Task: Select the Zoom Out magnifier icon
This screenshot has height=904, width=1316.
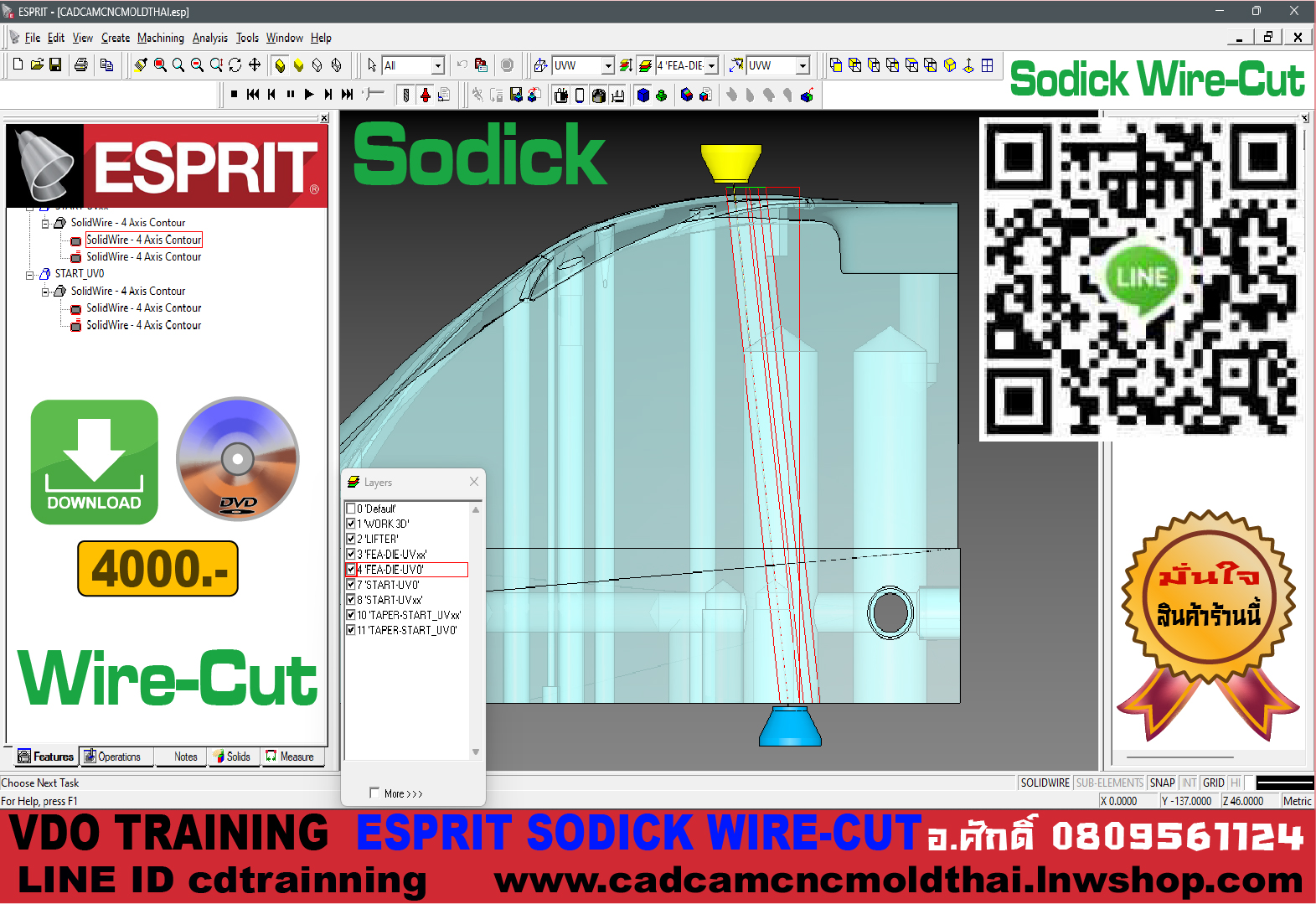Action: coord(197,65)
